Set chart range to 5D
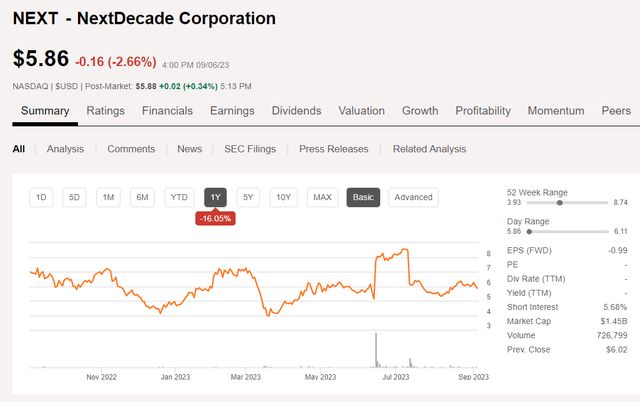This screenshot has height=402, width=640. 74,198
